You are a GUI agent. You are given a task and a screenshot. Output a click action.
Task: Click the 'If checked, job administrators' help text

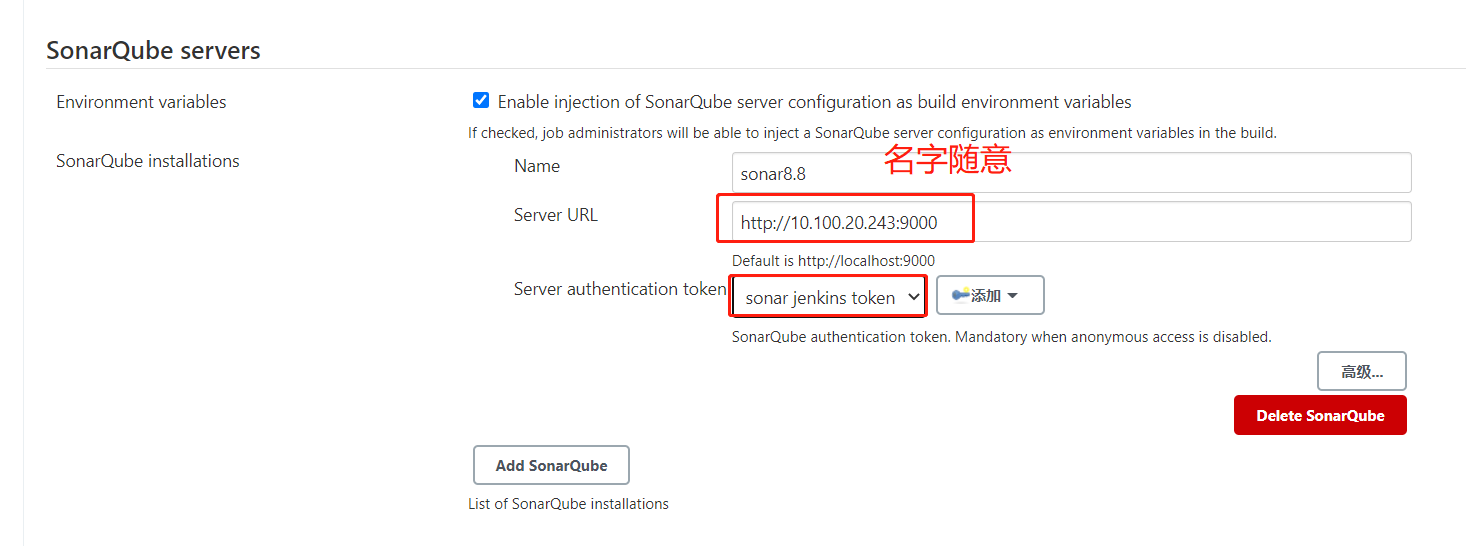click(872, 133)
